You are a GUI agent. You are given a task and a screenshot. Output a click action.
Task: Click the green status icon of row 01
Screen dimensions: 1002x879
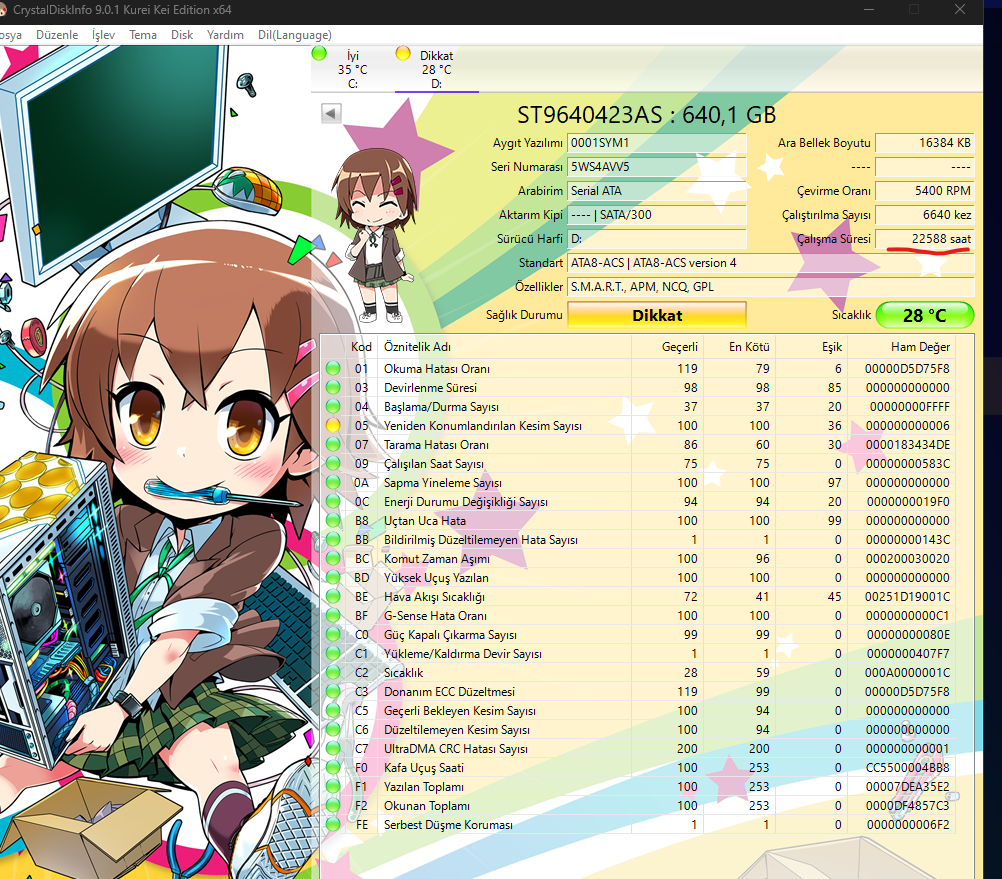pos(333,368)
